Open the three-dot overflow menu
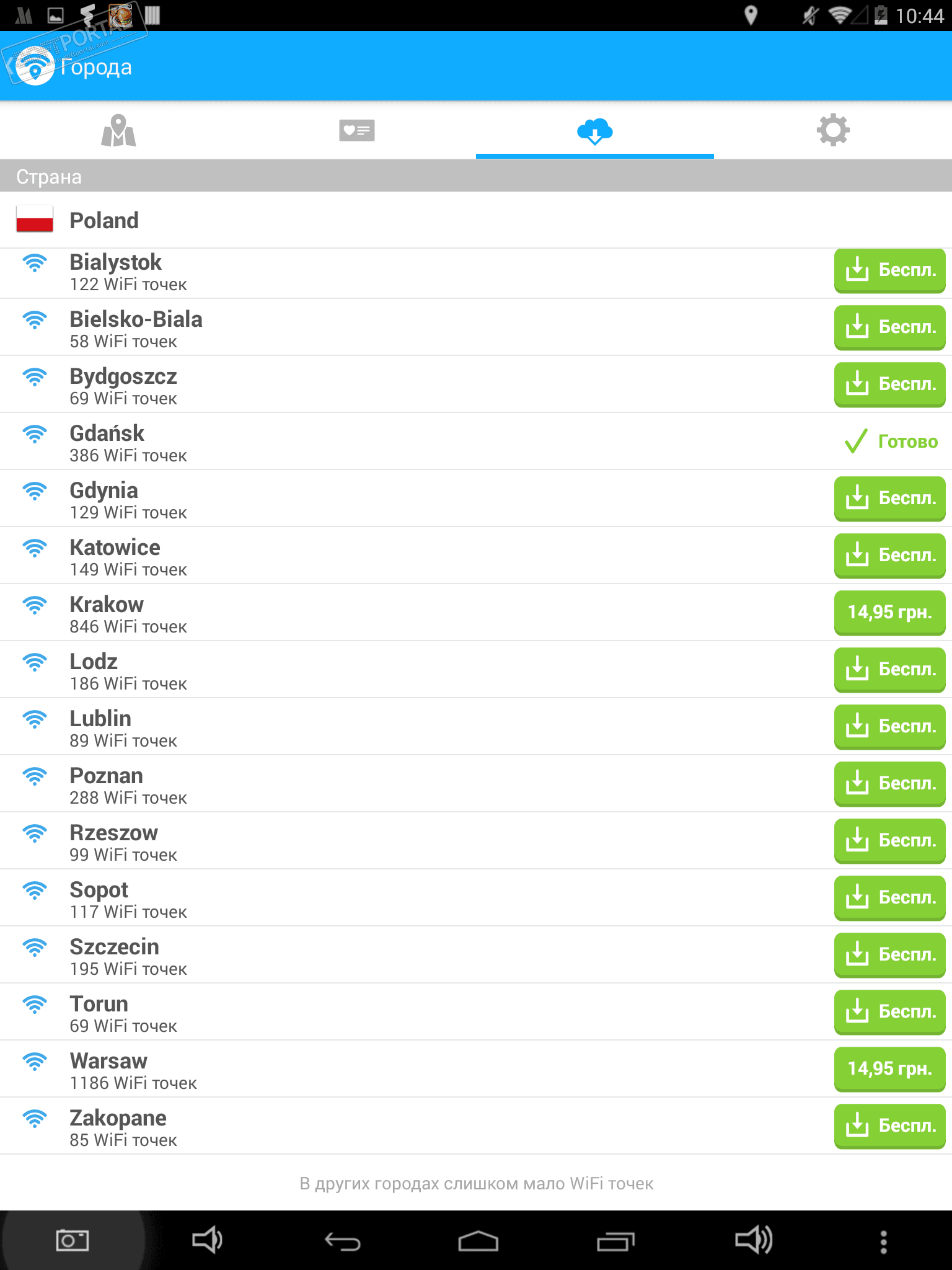This screenshot has width=952, height=1270. (x=884, y=1241)
